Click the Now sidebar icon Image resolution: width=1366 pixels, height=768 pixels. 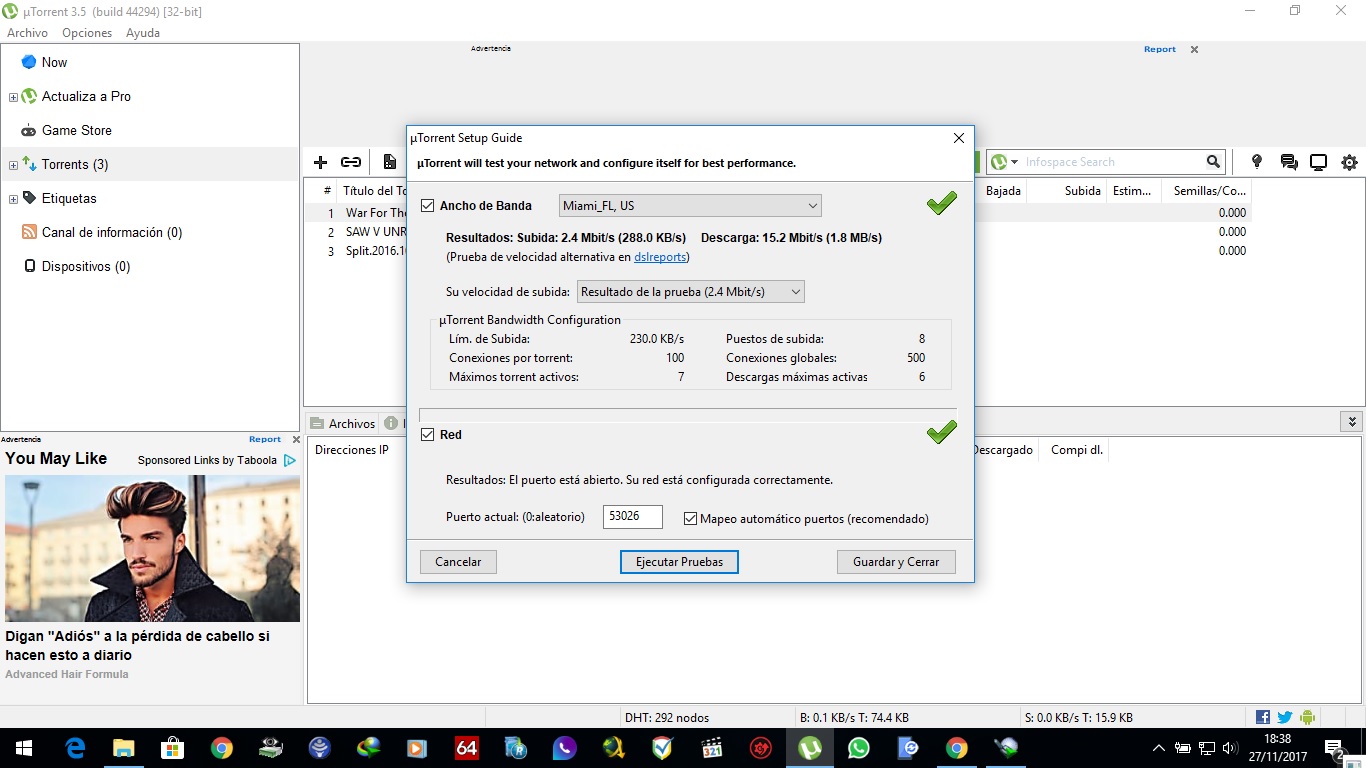pyautogui.click(x=29, y=62)
